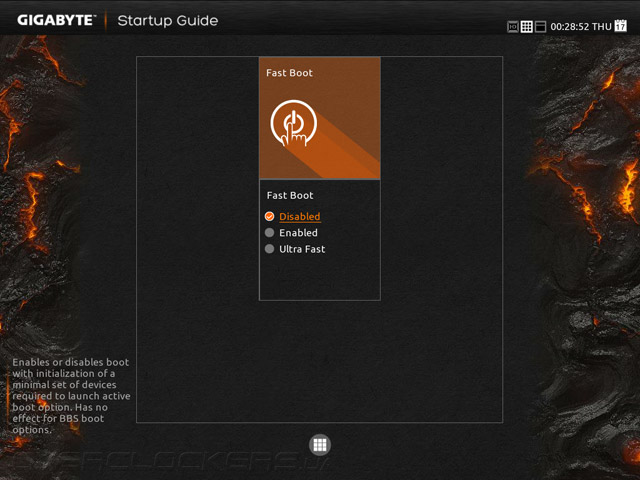Open the grid menu button at bottom
The image size is (640, 480).
[320, 445]
